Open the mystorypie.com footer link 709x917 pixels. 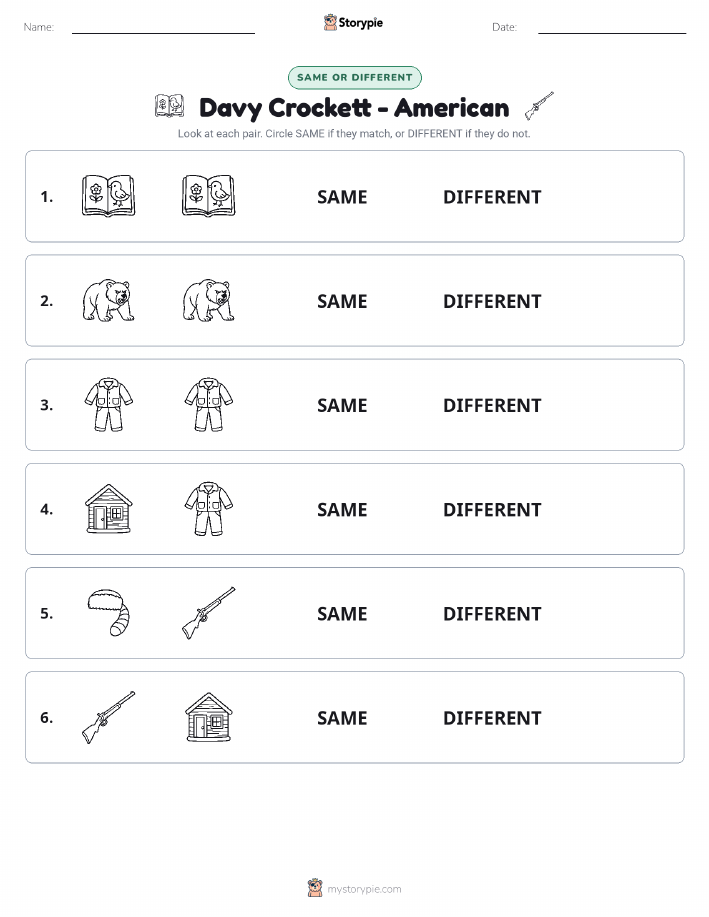coord(354,888)
